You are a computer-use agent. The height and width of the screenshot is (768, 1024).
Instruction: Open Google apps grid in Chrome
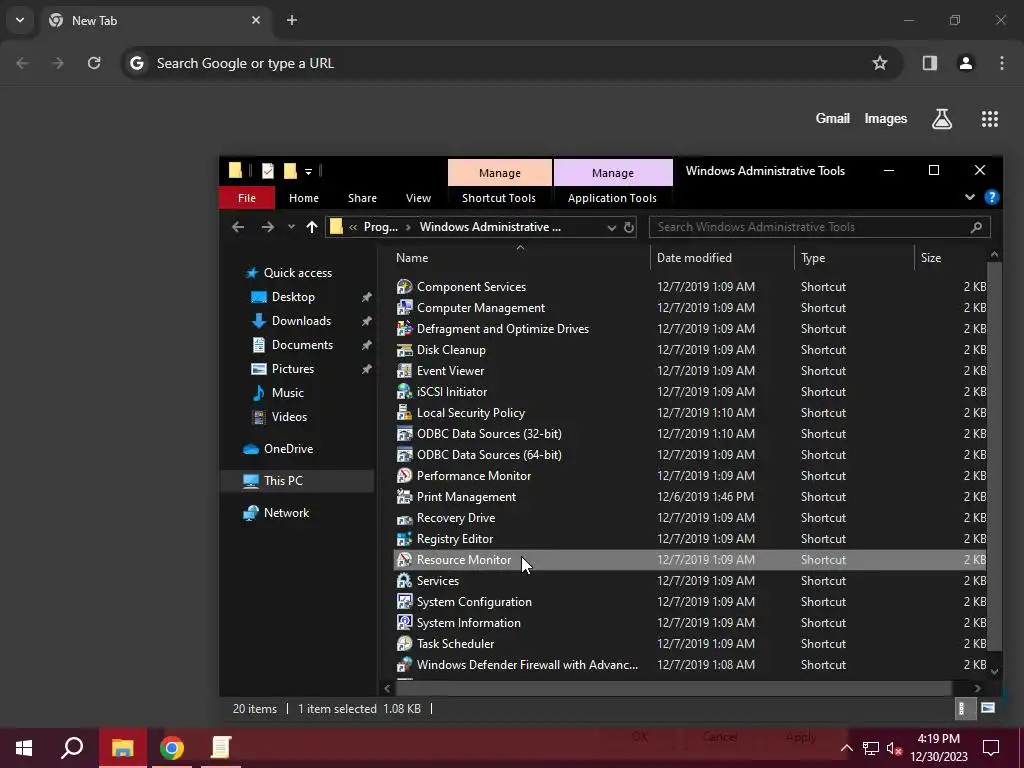tap(989, 119)
